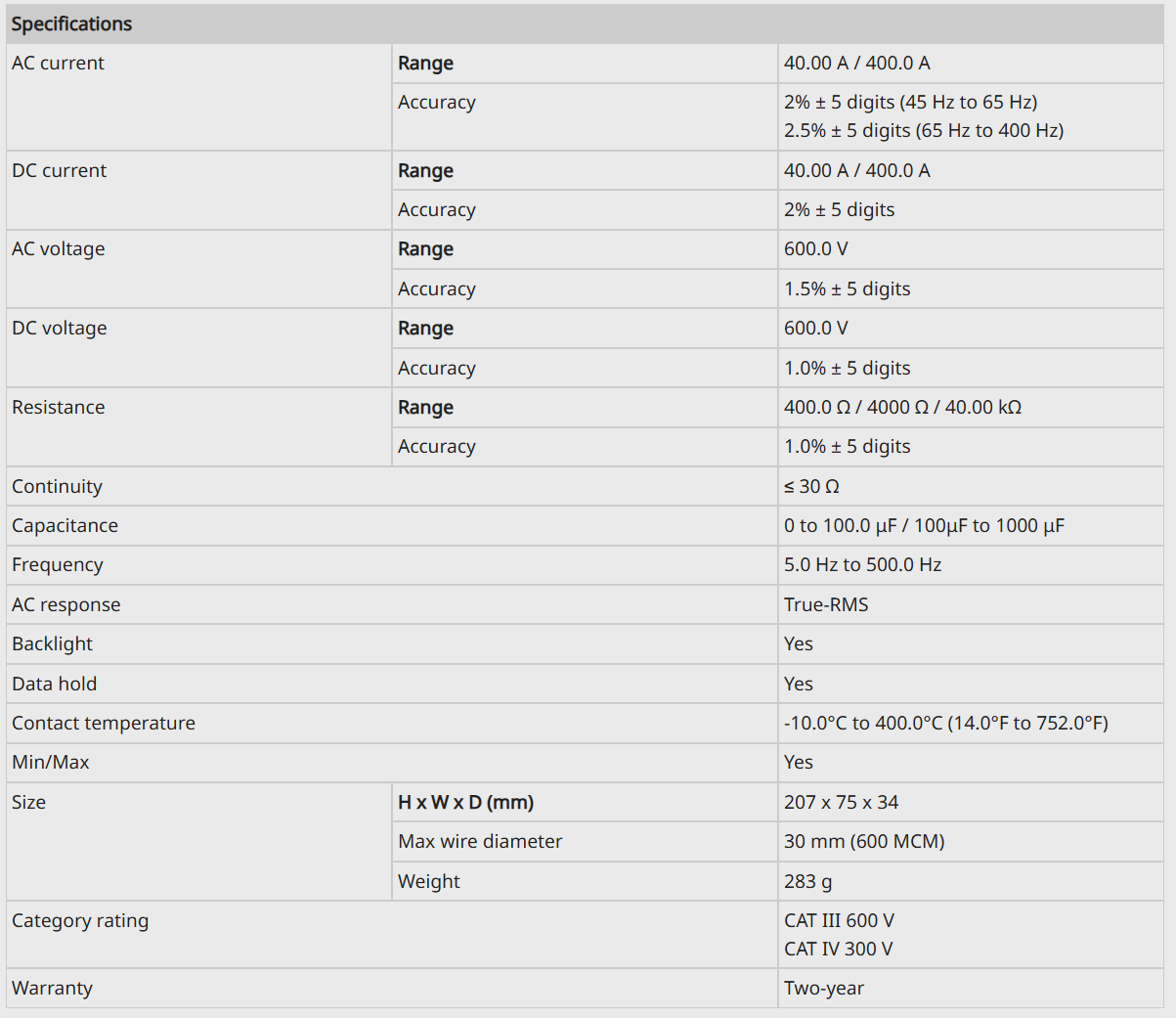
Task: Click the AC current range value 40.00 A / 400.0 A
Action: click(856, 64)
